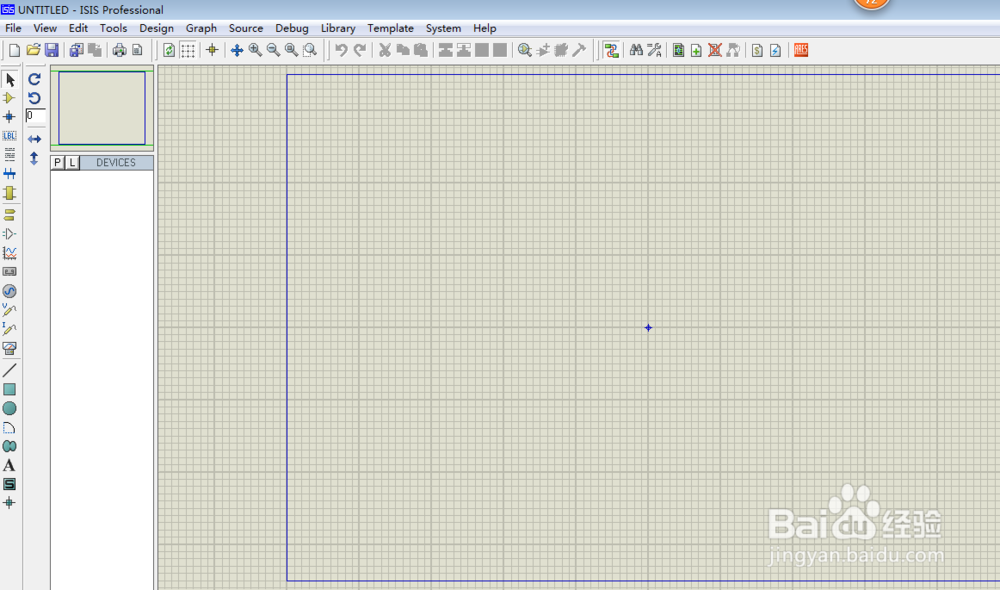The image size is (1000, 590).
Task: Open the Design Explorer icon
Action: (x=679, y=50)
